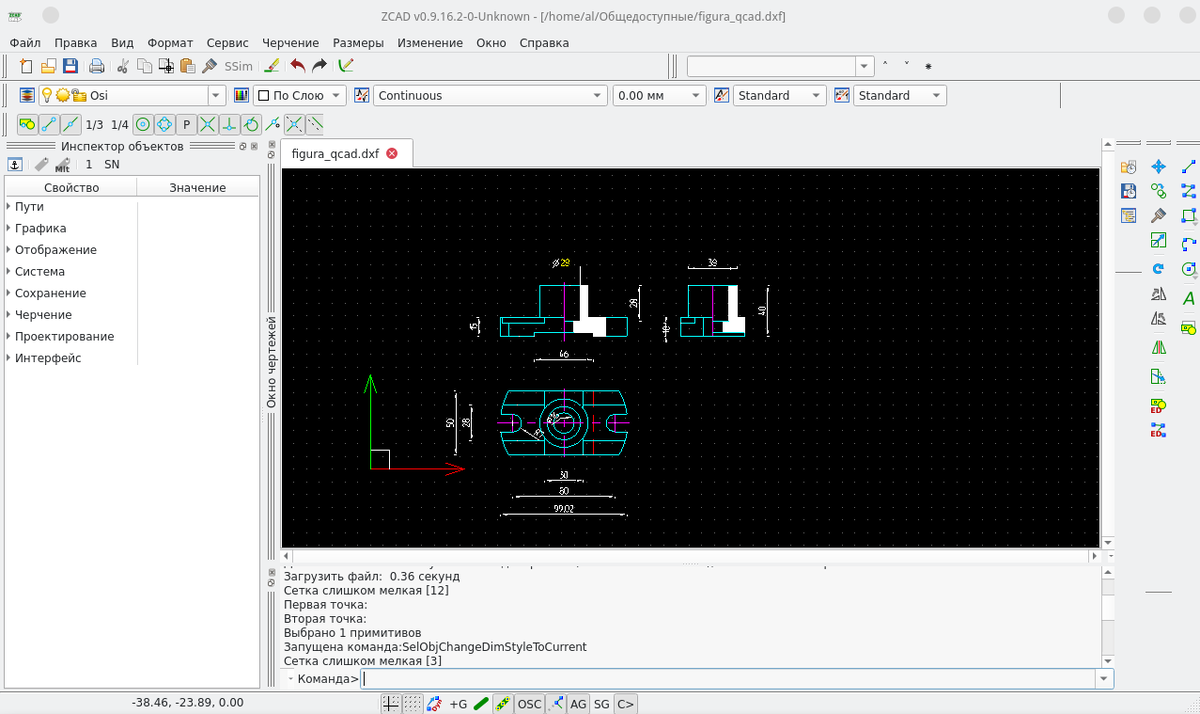Expand the Проектирование property group
This screenshot has width=1200, height=714.
tap(8, 336)
